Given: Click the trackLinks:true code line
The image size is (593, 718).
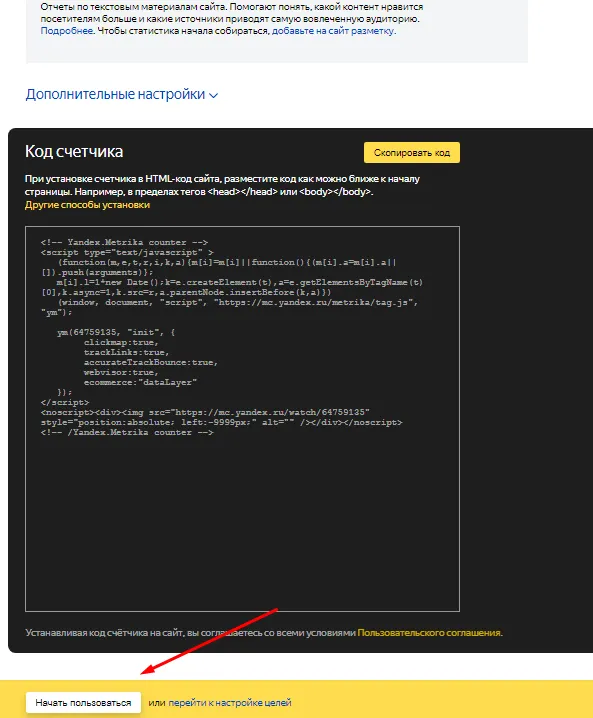Looking at the screenshot, I should click(126, 352).
